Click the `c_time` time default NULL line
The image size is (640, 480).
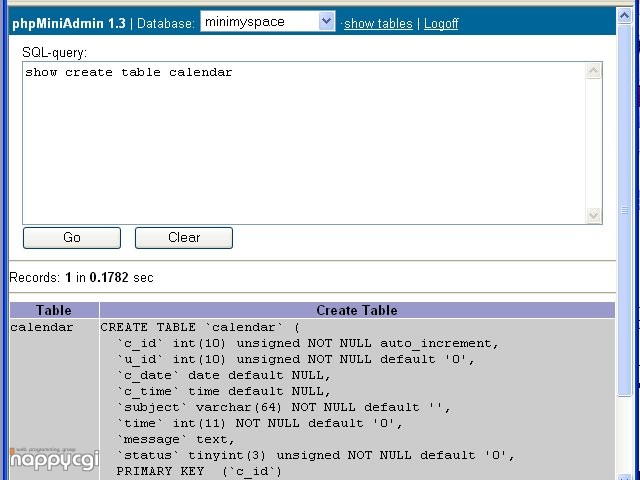pyautogui.click(x=224, y=391)
